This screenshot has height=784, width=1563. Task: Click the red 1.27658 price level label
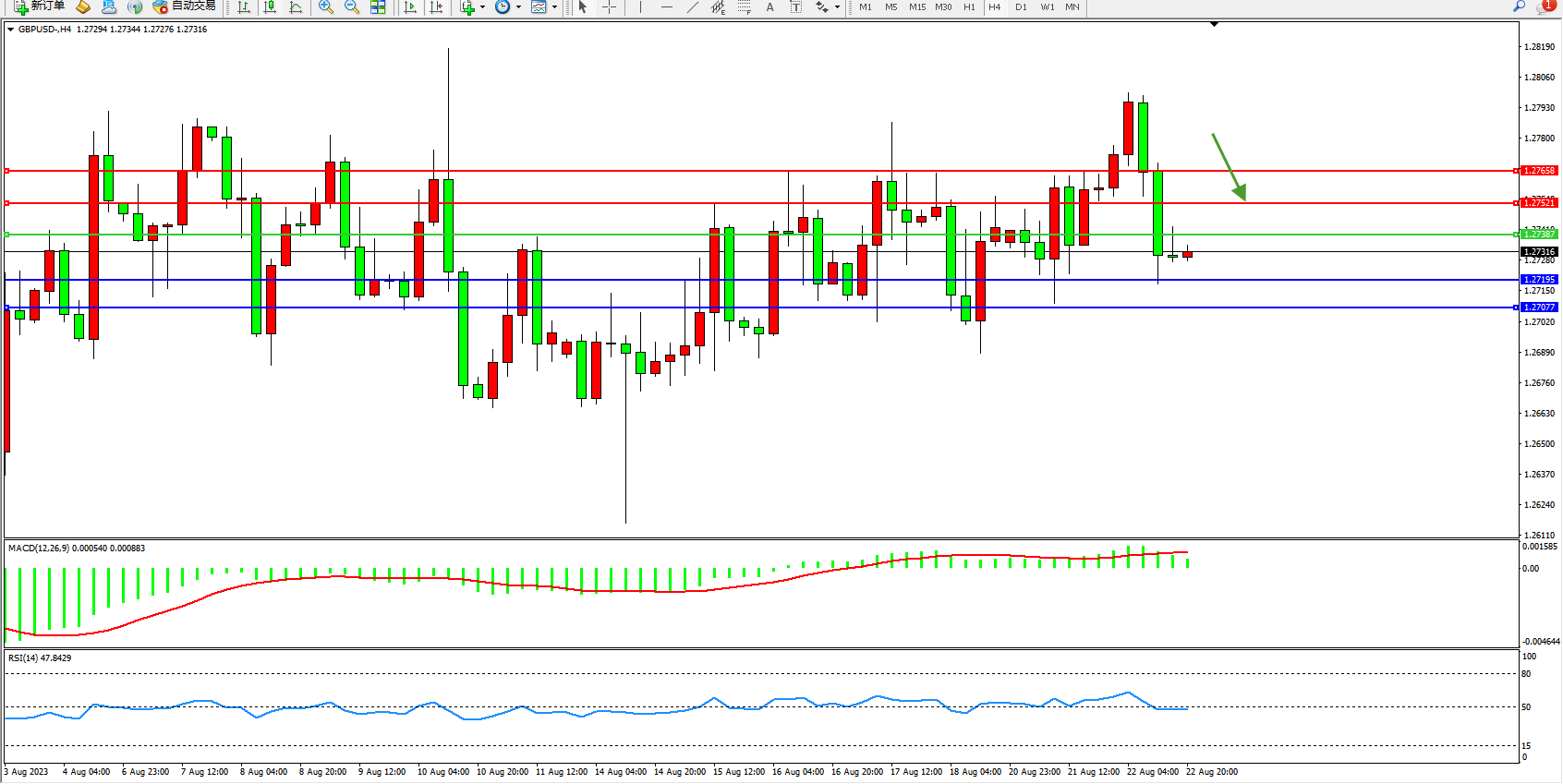coord(1539,171)
